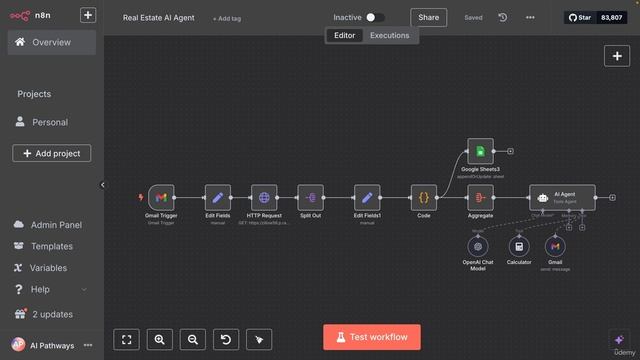This screenshot has width=640, height=360.
Task: Open the AI assistant sparkle button
Action: coord(619,340)
